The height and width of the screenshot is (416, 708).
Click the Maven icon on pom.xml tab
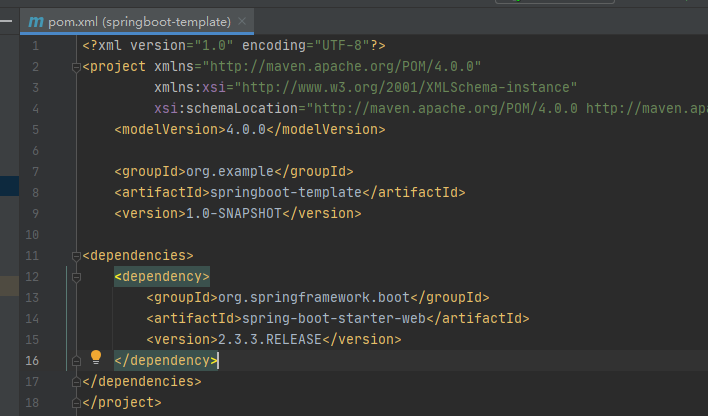pos(36,20)
